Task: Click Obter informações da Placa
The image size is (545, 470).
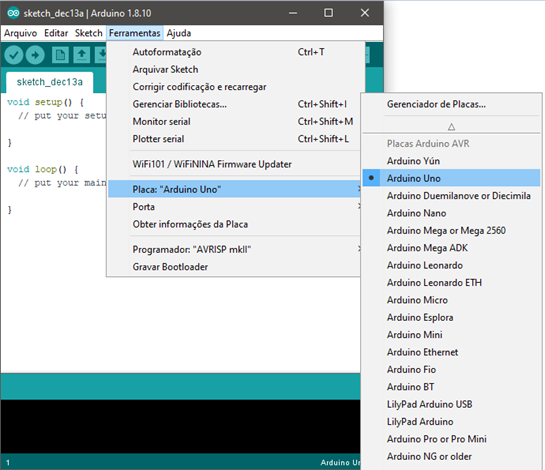Action: pos(234,224)
